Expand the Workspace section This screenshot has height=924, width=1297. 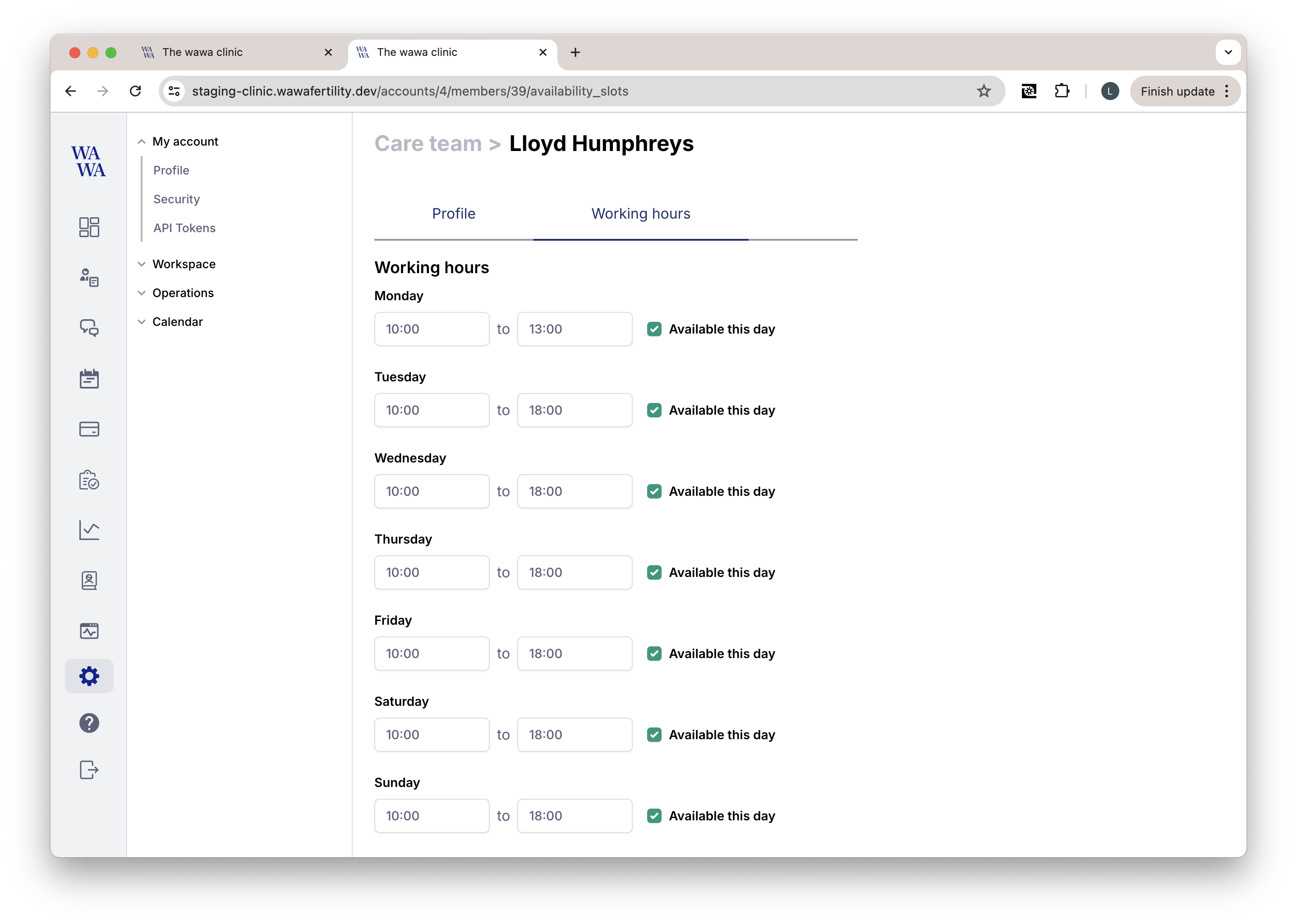183,263
